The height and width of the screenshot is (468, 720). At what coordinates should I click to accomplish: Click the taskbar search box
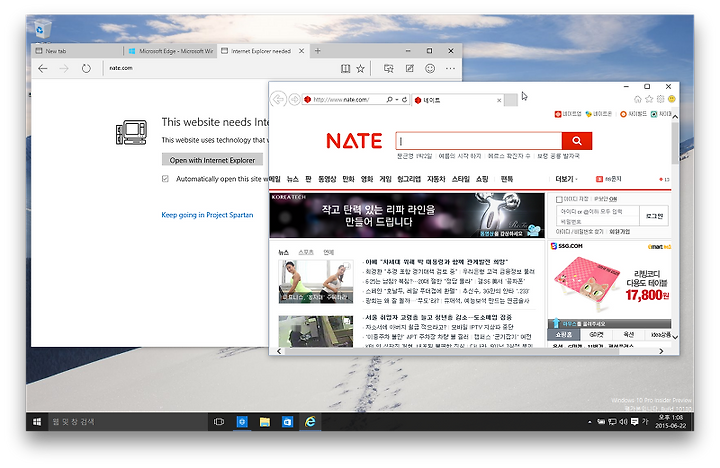(x=128, y=422)
